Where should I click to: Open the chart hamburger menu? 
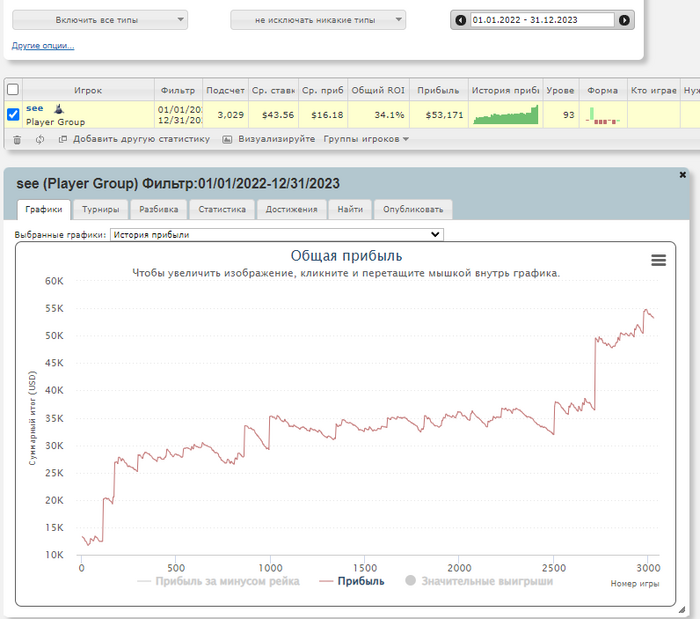pos(658,260)
